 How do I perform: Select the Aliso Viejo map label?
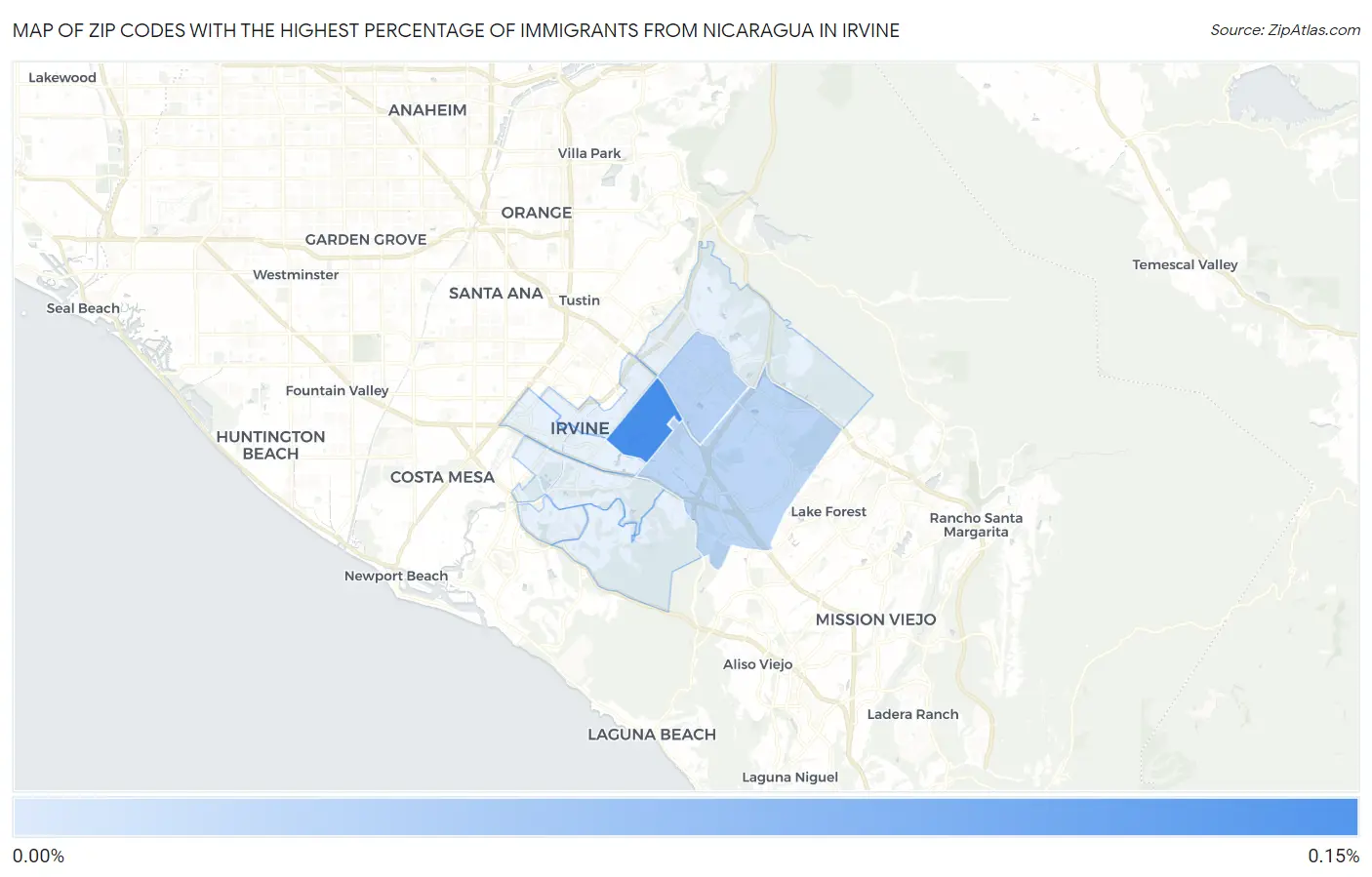pos(757,664)
